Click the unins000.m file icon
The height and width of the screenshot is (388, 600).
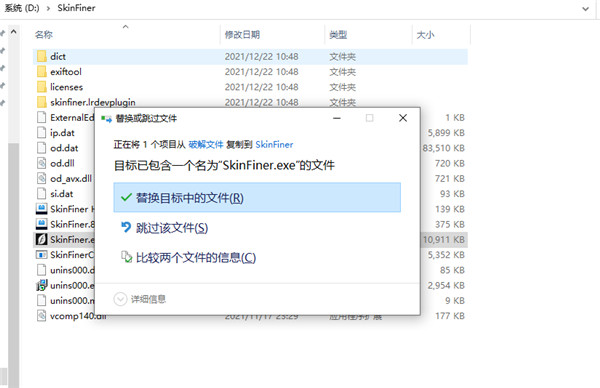[41, 300]
